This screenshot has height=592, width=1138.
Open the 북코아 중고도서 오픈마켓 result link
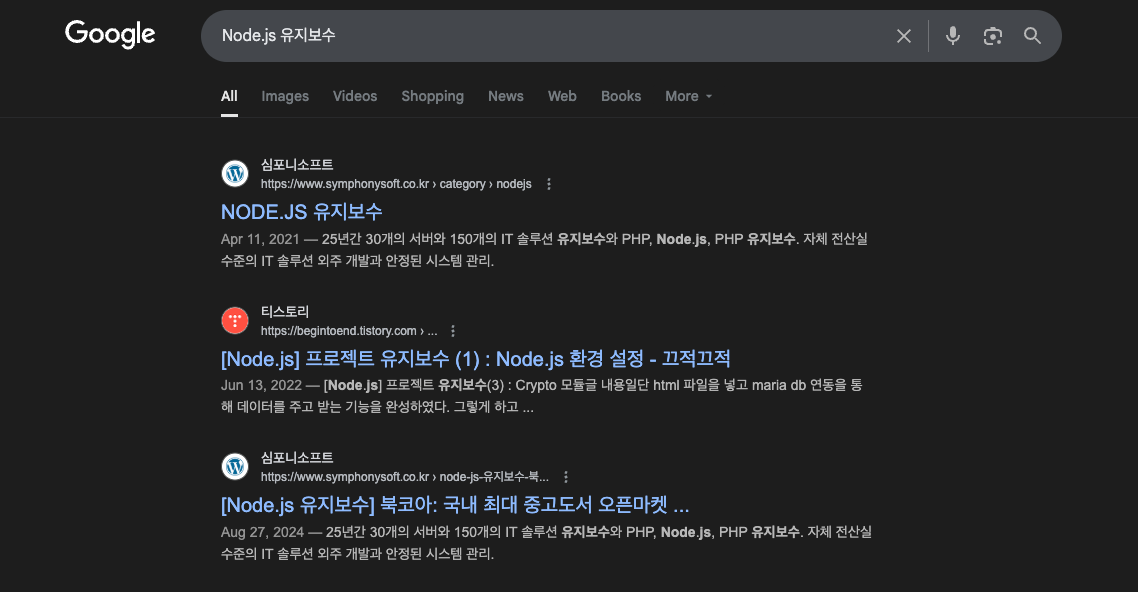click(x=455, y=505)
